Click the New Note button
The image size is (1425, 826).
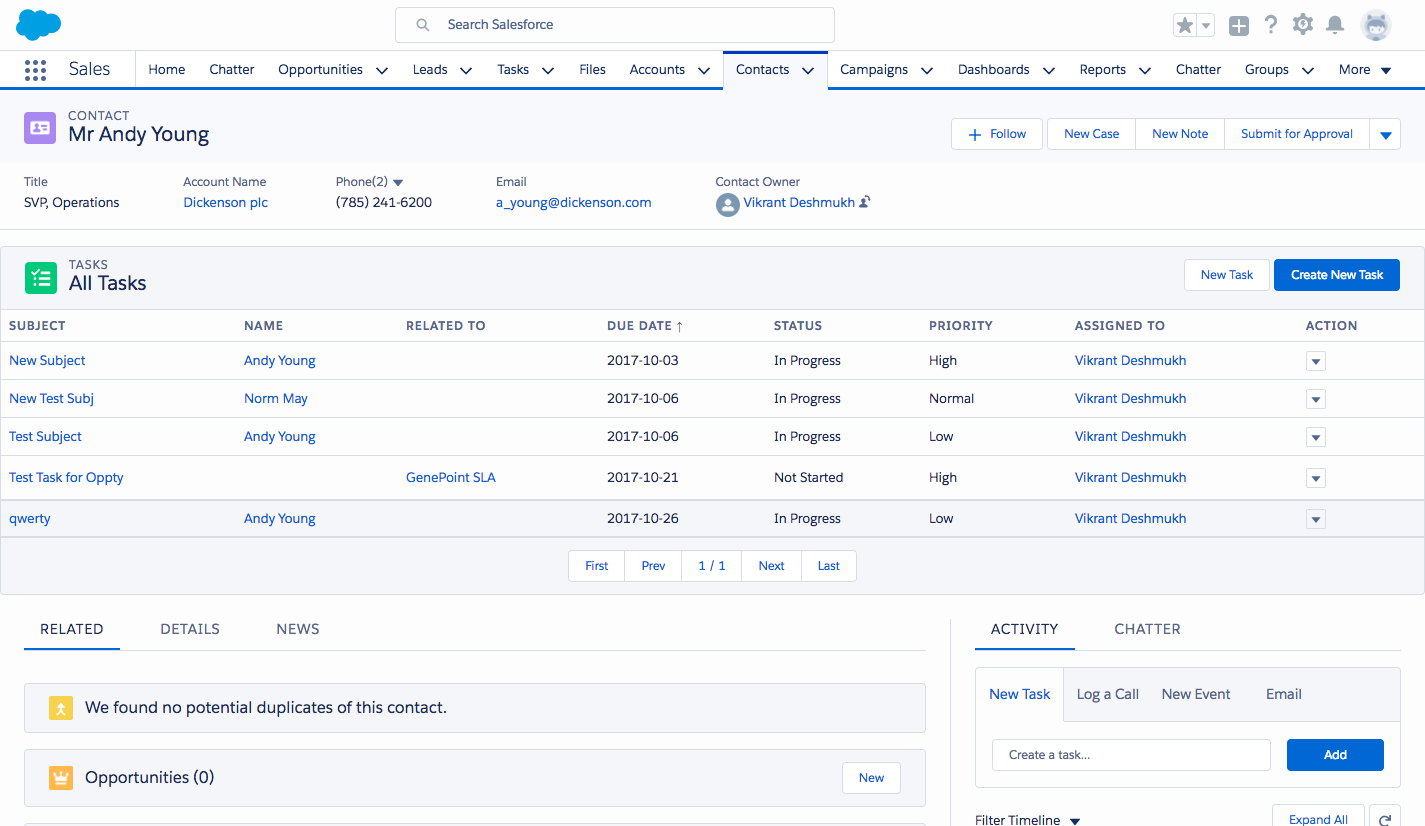(1180, 134)
